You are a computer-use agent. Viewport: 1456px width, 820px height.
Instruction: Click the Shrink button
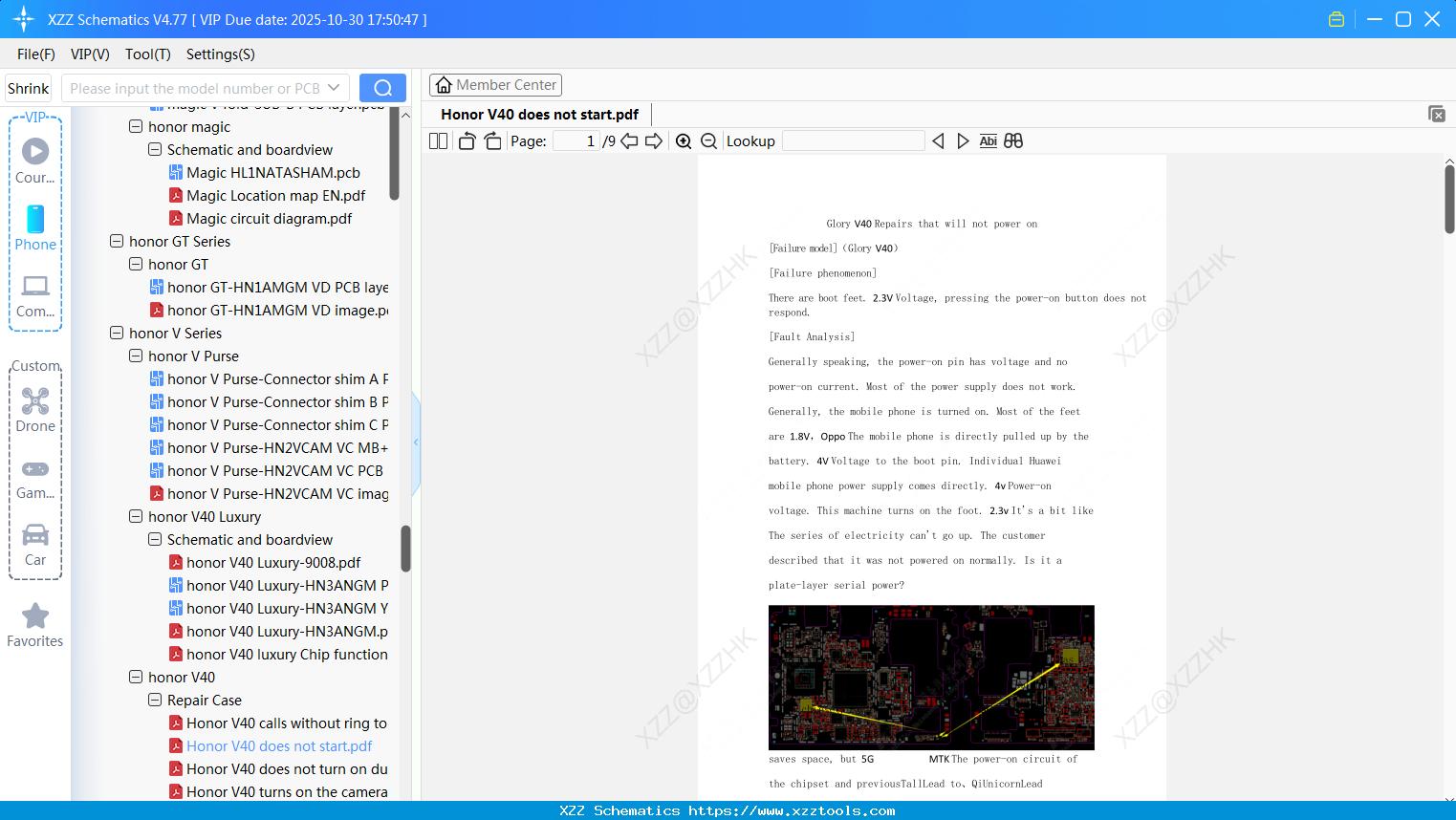pyautogui.click(x=29, y=88)
